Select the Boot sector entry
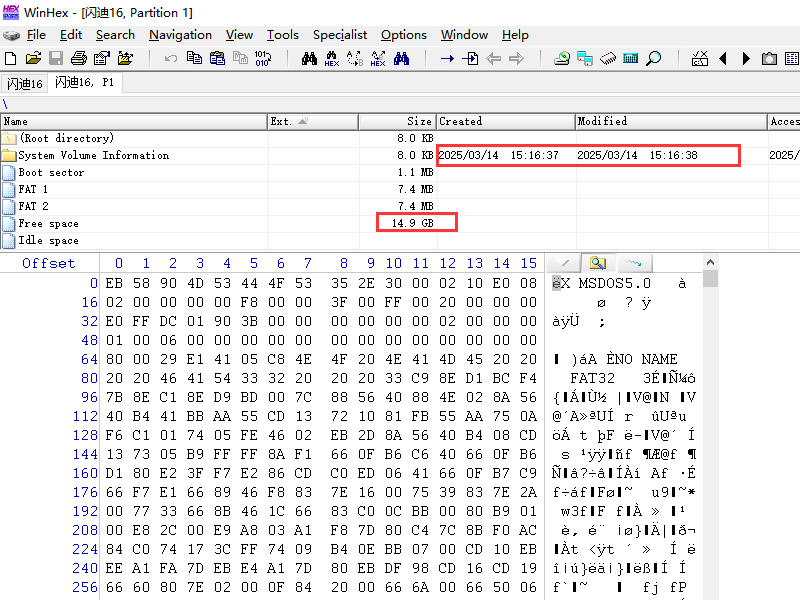Viewport: 800px width, 600px height. coord(51,172)
